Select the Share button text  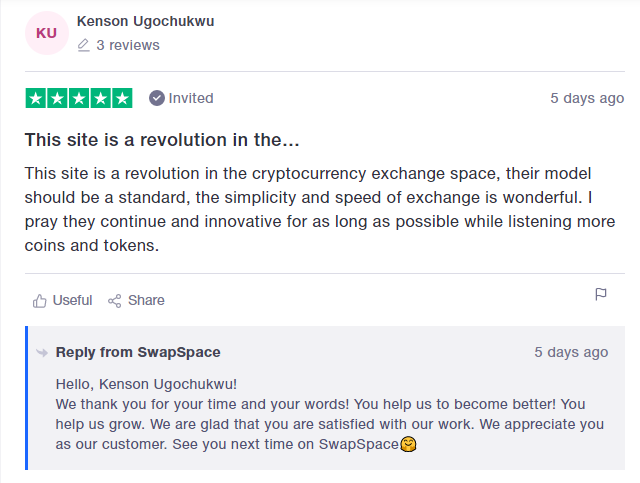pyautogui.click(x=146, y=300)
